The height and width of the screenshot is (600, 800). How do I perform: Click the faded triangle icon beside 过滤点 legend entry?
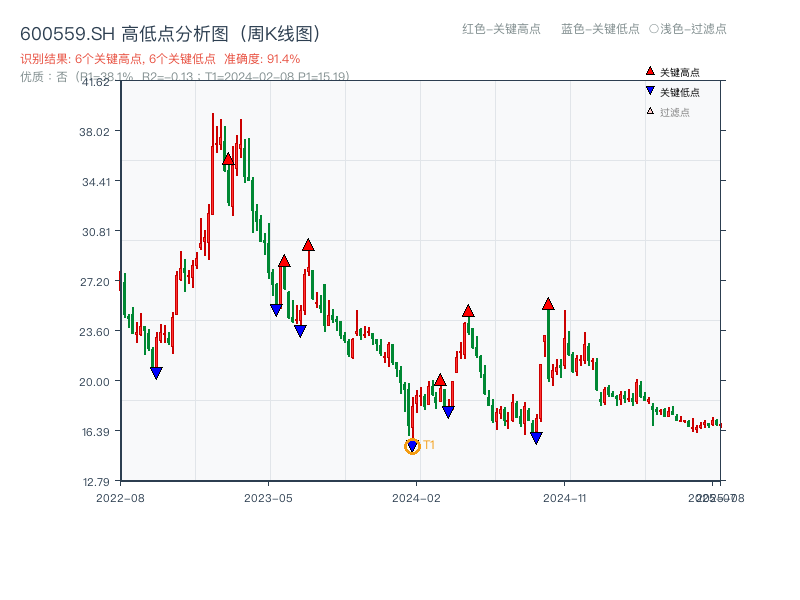tap(650, 111)
